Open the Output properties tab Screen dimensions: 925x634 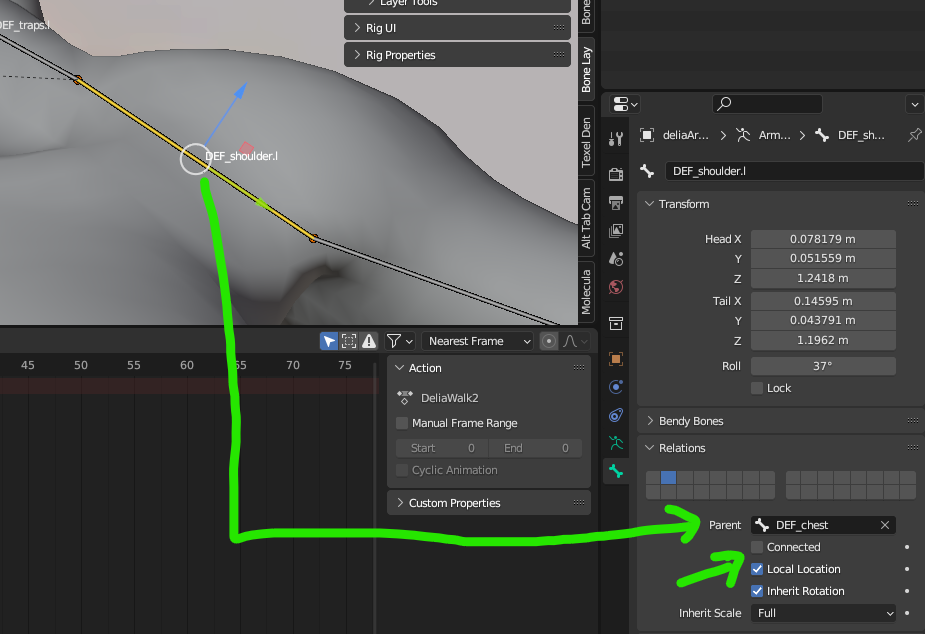coord(616,202)
